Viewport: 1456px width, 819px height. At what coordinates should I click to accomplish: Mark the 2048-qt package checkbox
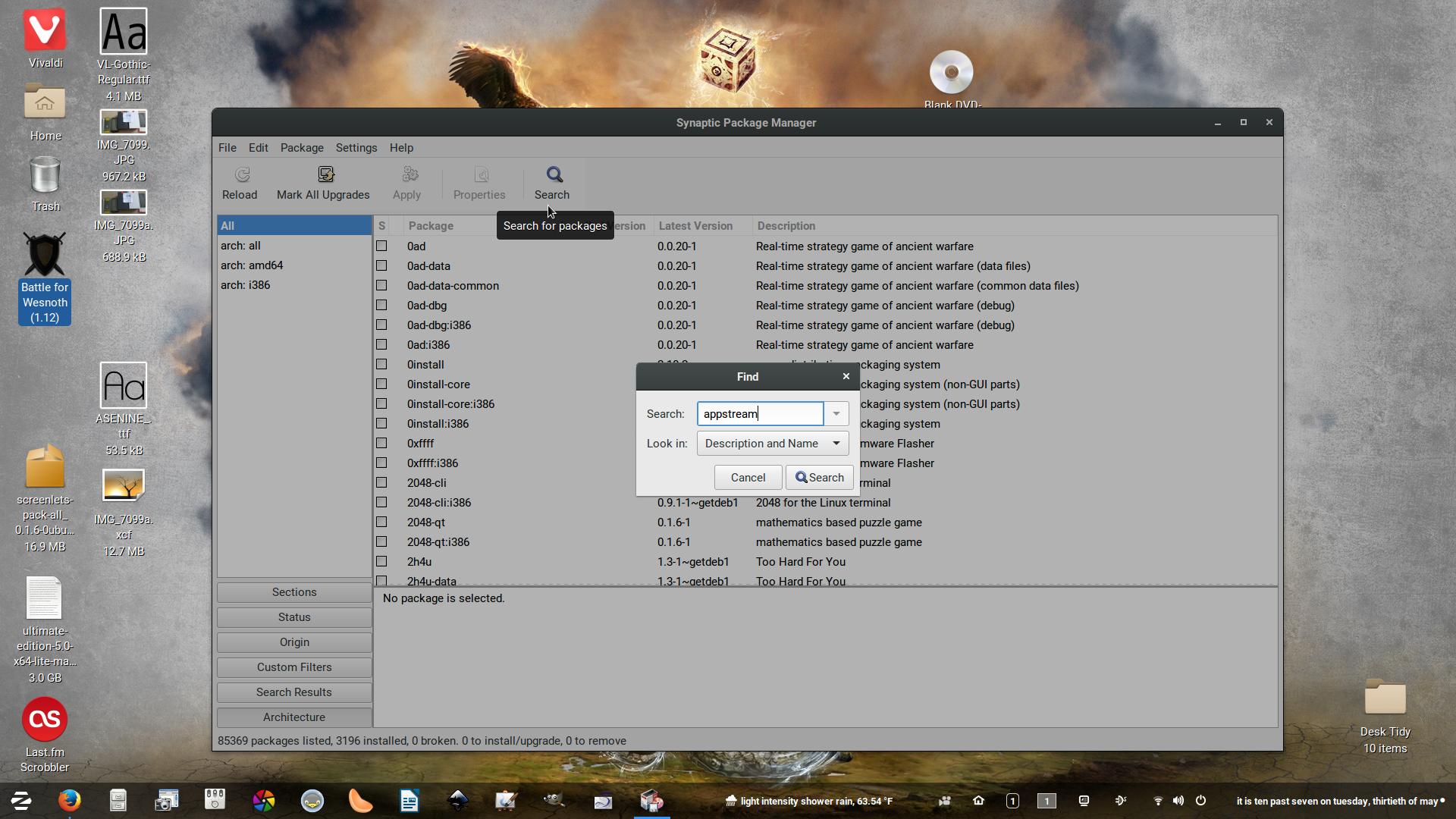tap(381, 522)
